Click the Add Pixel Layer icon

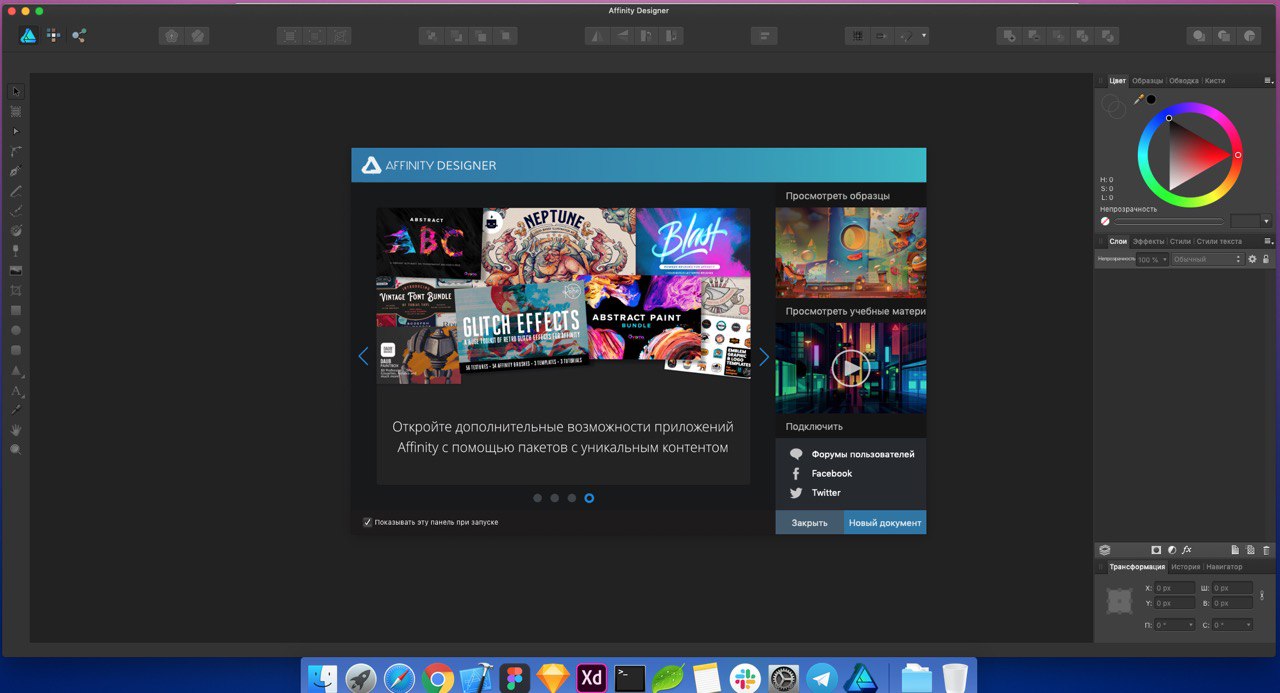click(1251, 550)
